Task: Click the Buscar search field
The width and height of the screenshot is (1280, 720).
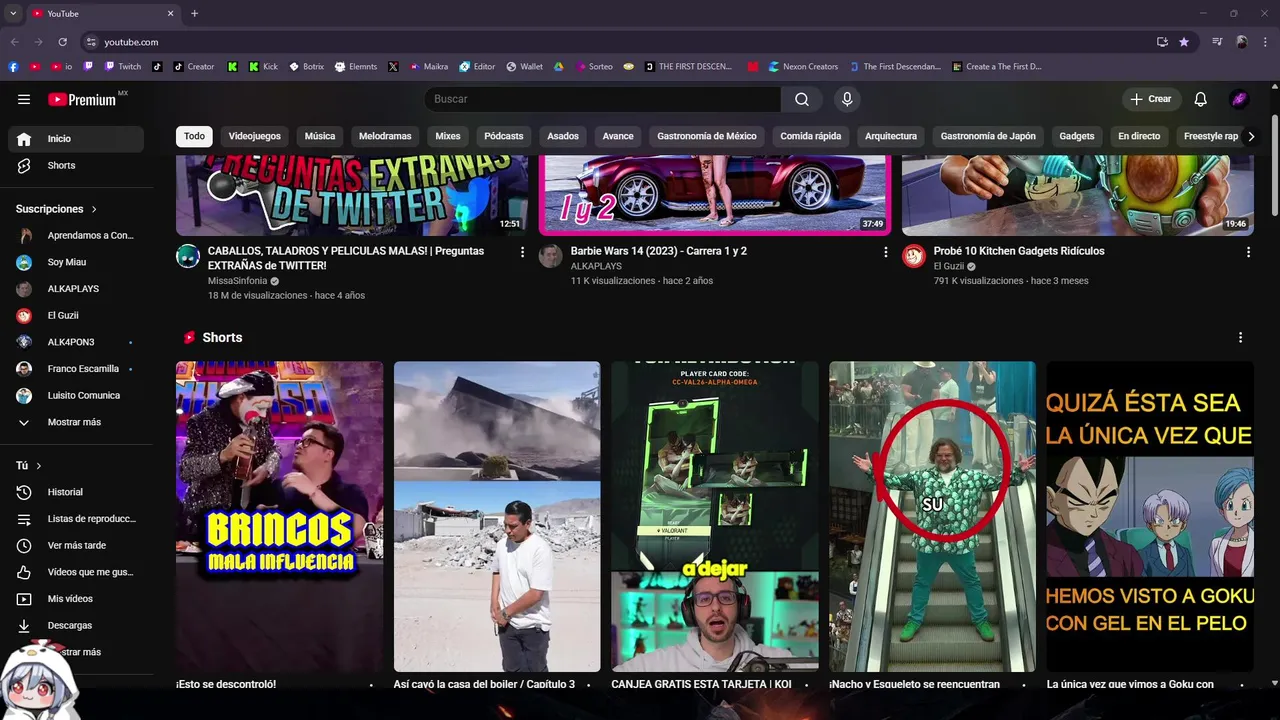Action: click(603, 99)
